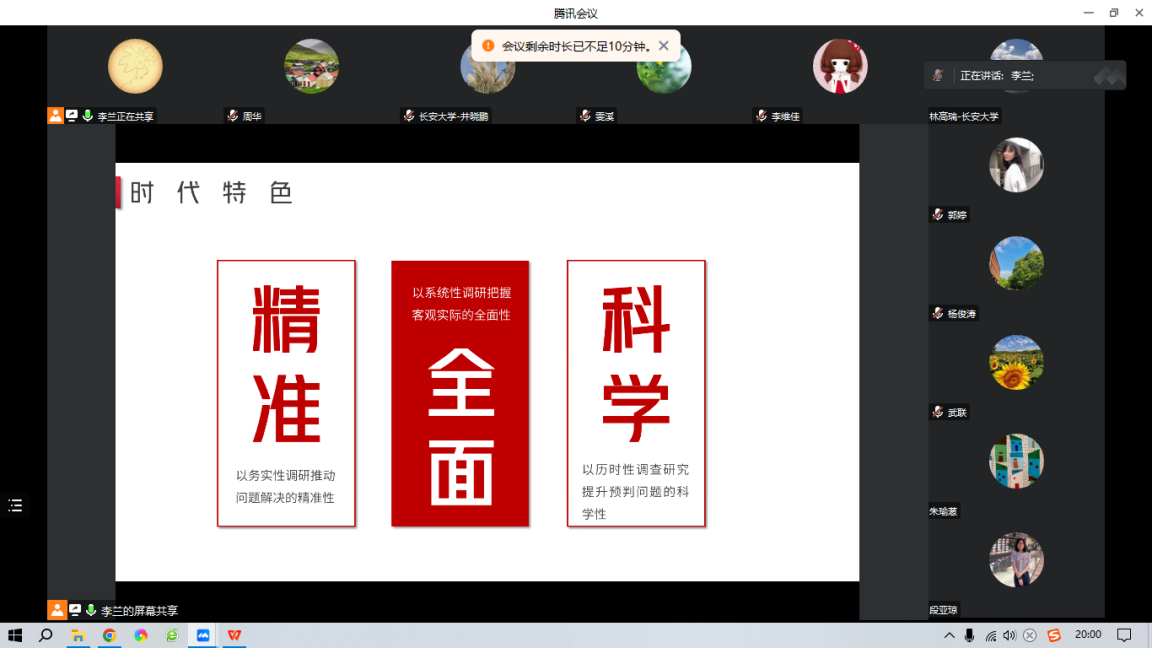Click the system tray microphone icon

969,635
